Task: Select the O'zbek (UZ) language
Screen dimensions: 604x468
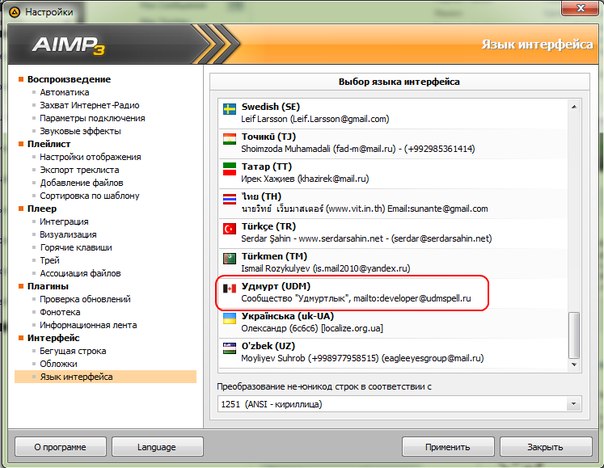Action: (392, 352)
